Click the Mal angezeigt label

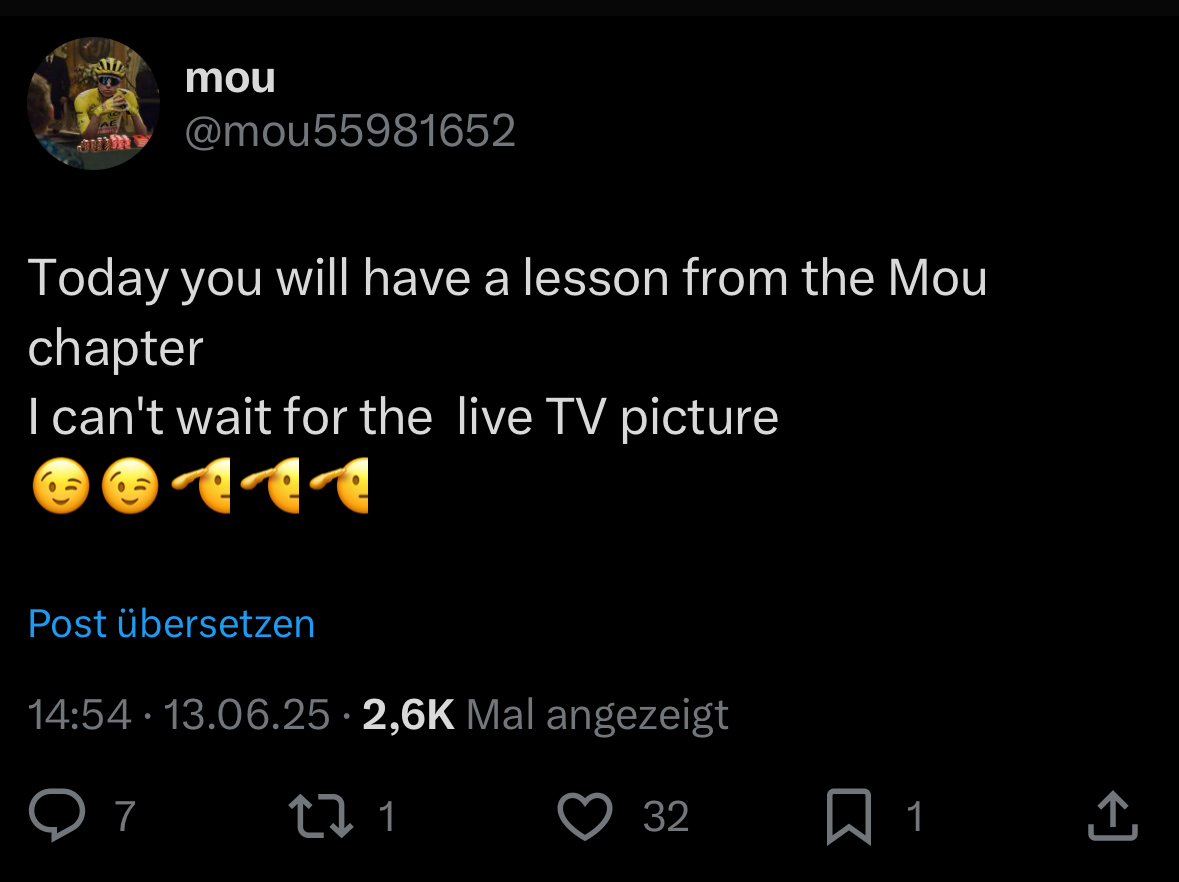point(597,714)
